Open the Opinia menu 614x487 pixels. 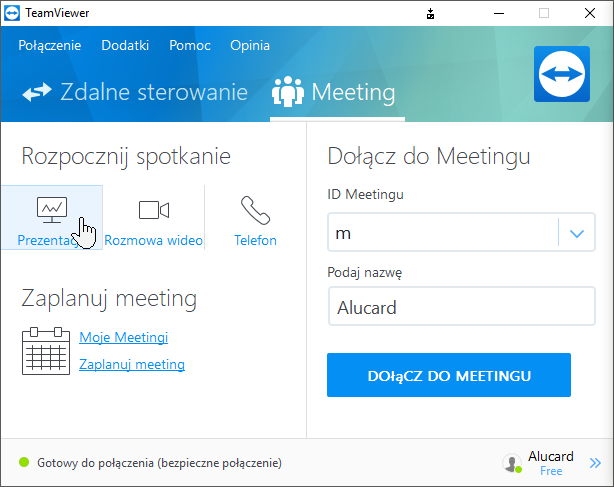(x=250, y=45)
